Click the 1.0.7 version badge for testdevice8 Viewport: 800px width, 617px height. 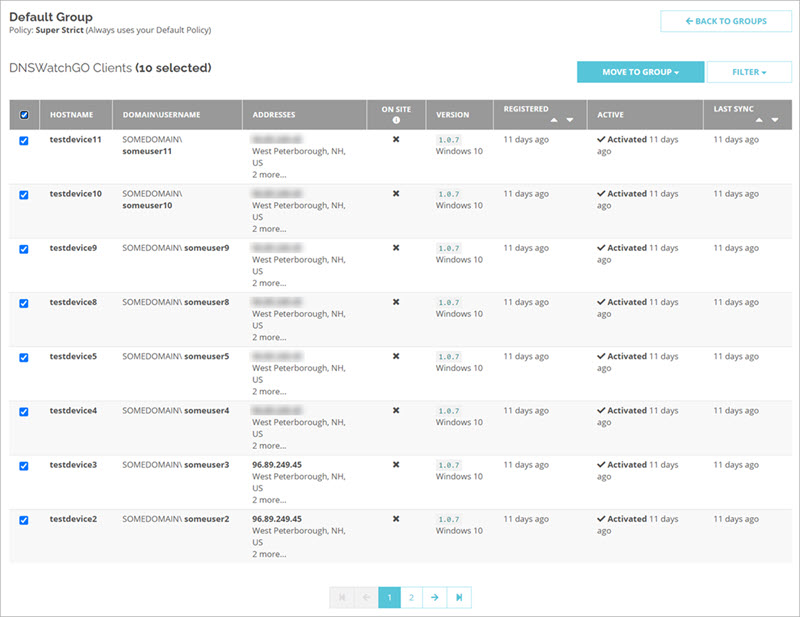click(x=449, y=301)
